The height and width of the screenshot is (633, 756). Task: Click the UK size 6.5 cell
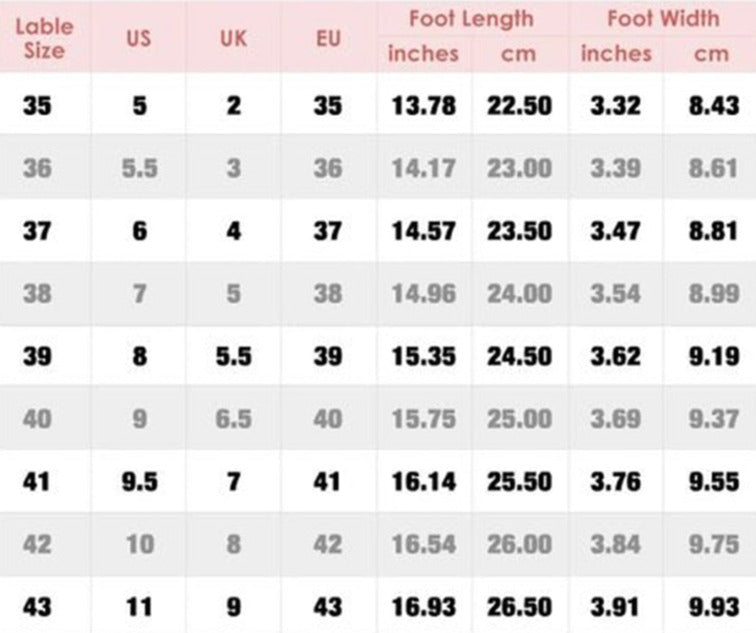233,419
